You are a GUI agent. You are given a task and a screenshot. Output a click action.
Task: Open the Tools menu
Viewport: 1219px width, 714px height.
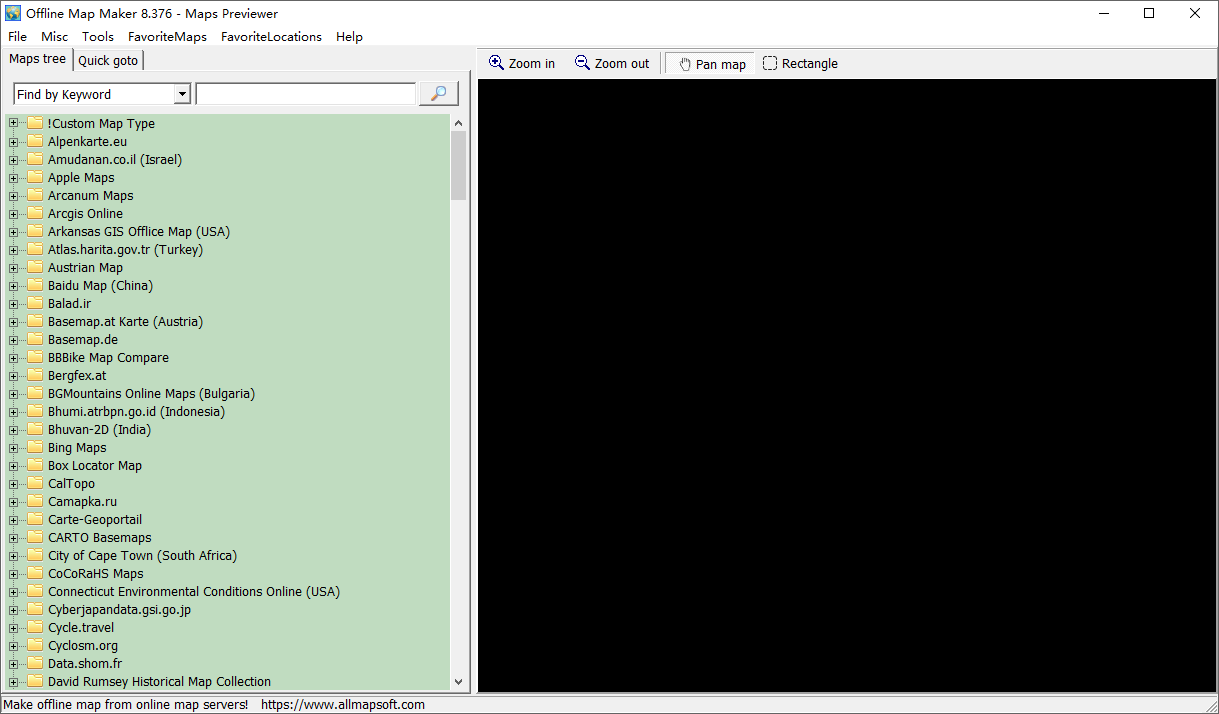click(x=98, y=37)
